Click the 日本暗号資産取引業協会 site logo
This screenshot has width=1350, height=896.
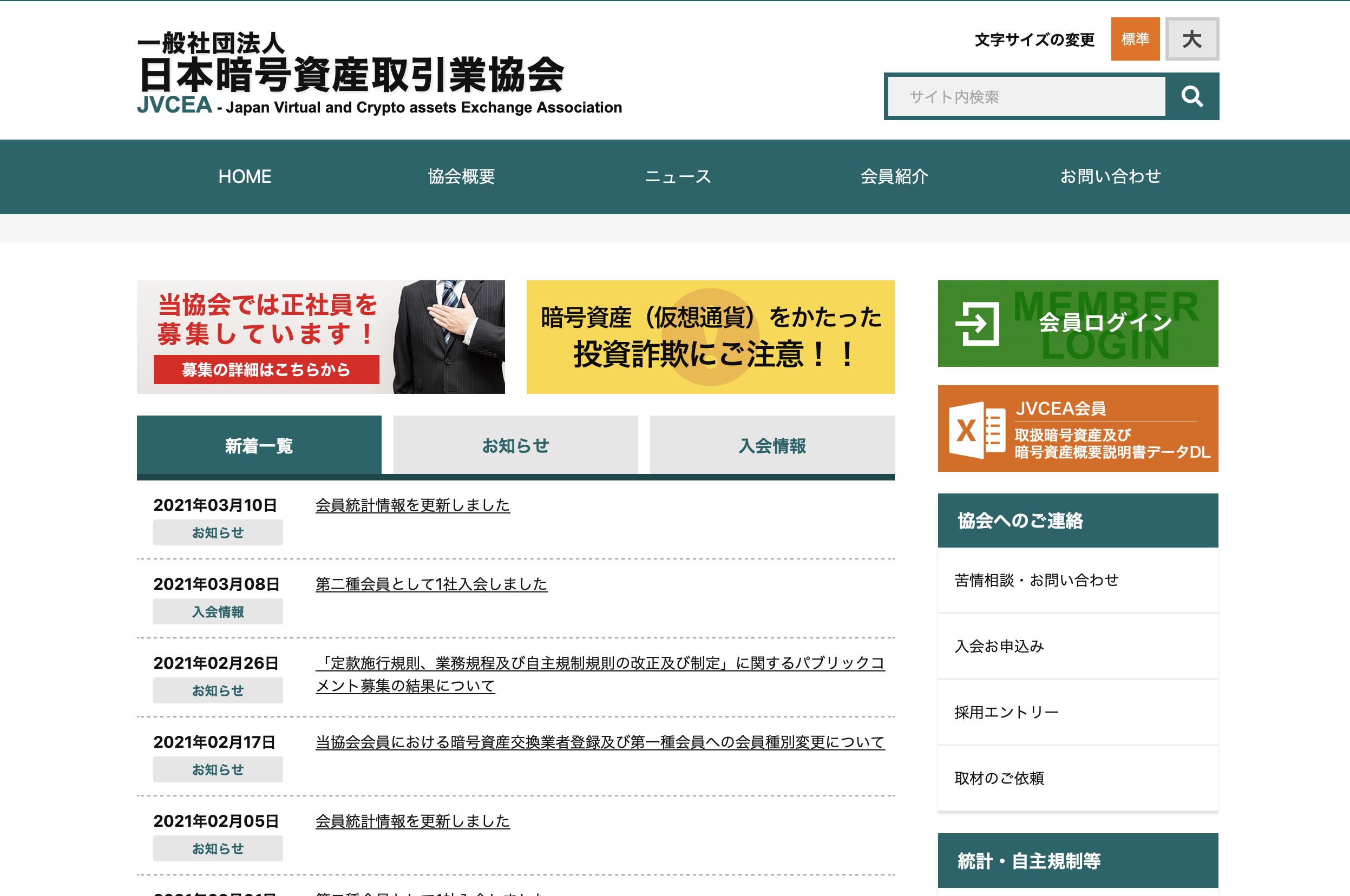379,73
